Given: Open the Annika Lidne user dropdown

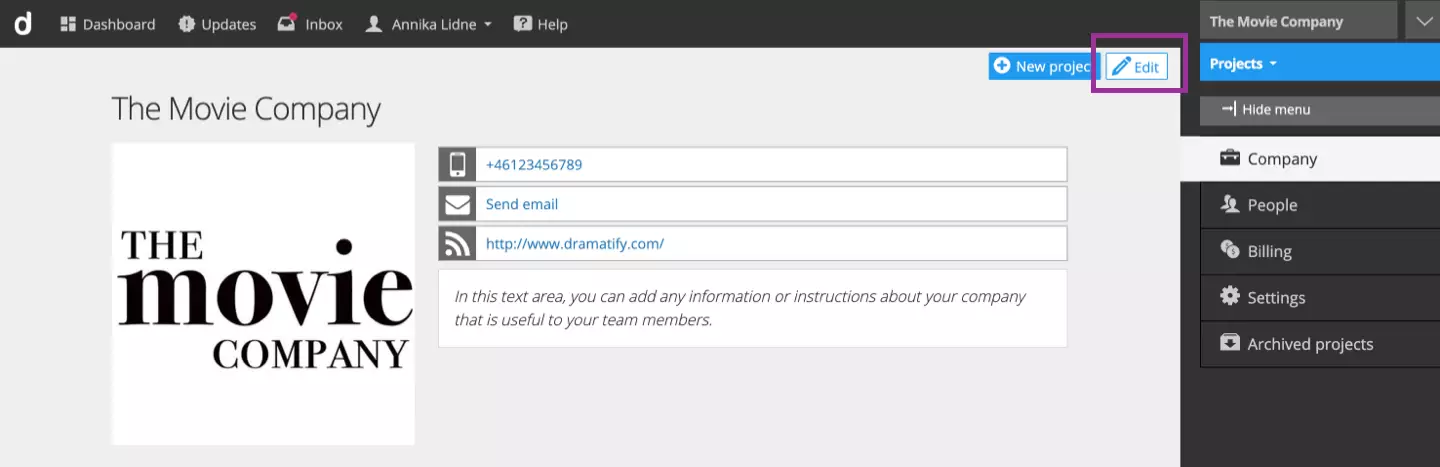Looking at the screenshot, I should click(x=428, y=24).
